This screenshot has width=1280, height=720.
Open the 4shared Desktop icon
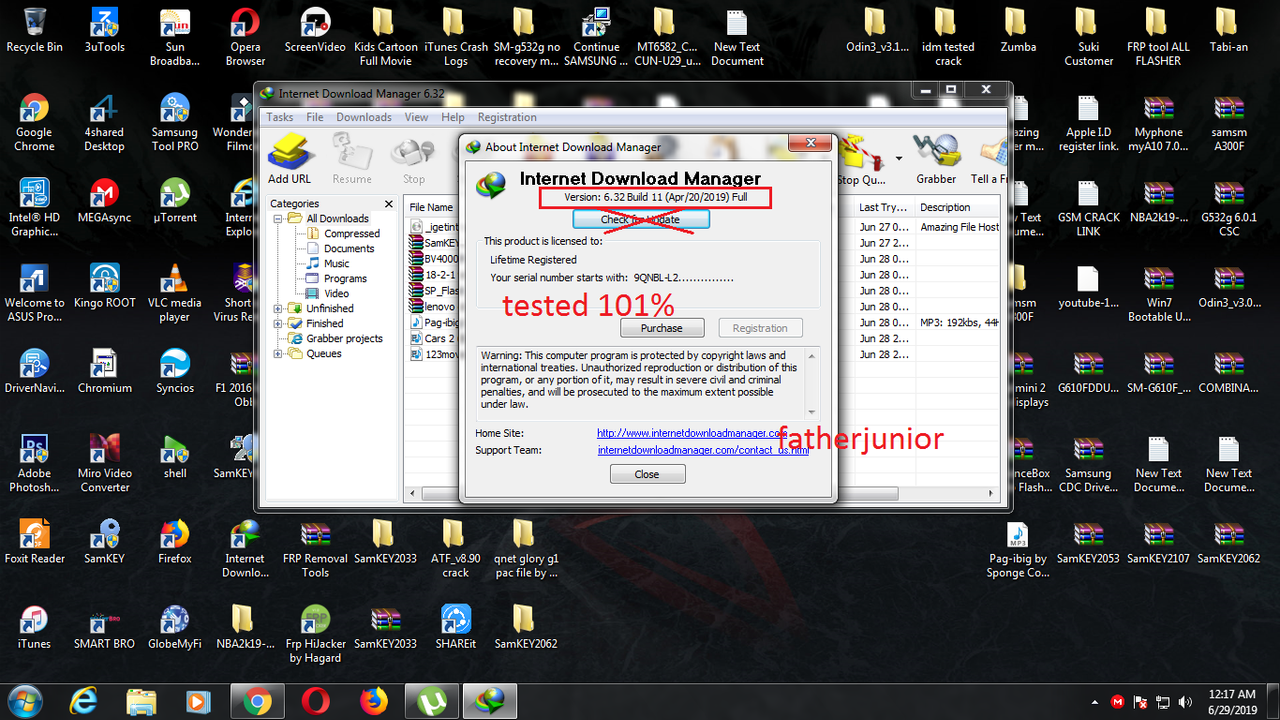click(104, 124)
